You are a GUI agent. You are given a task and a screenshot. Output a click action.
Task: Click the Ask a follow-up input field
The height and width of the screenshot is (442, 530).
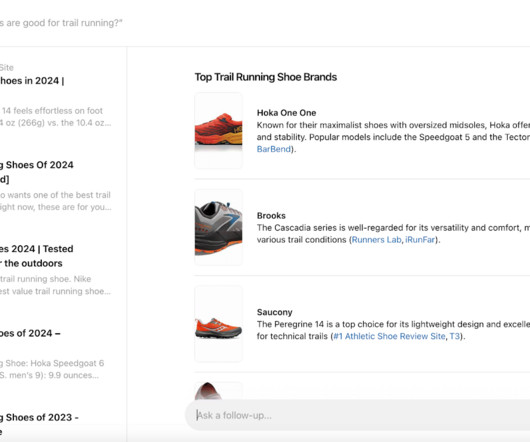coord(358,415)
